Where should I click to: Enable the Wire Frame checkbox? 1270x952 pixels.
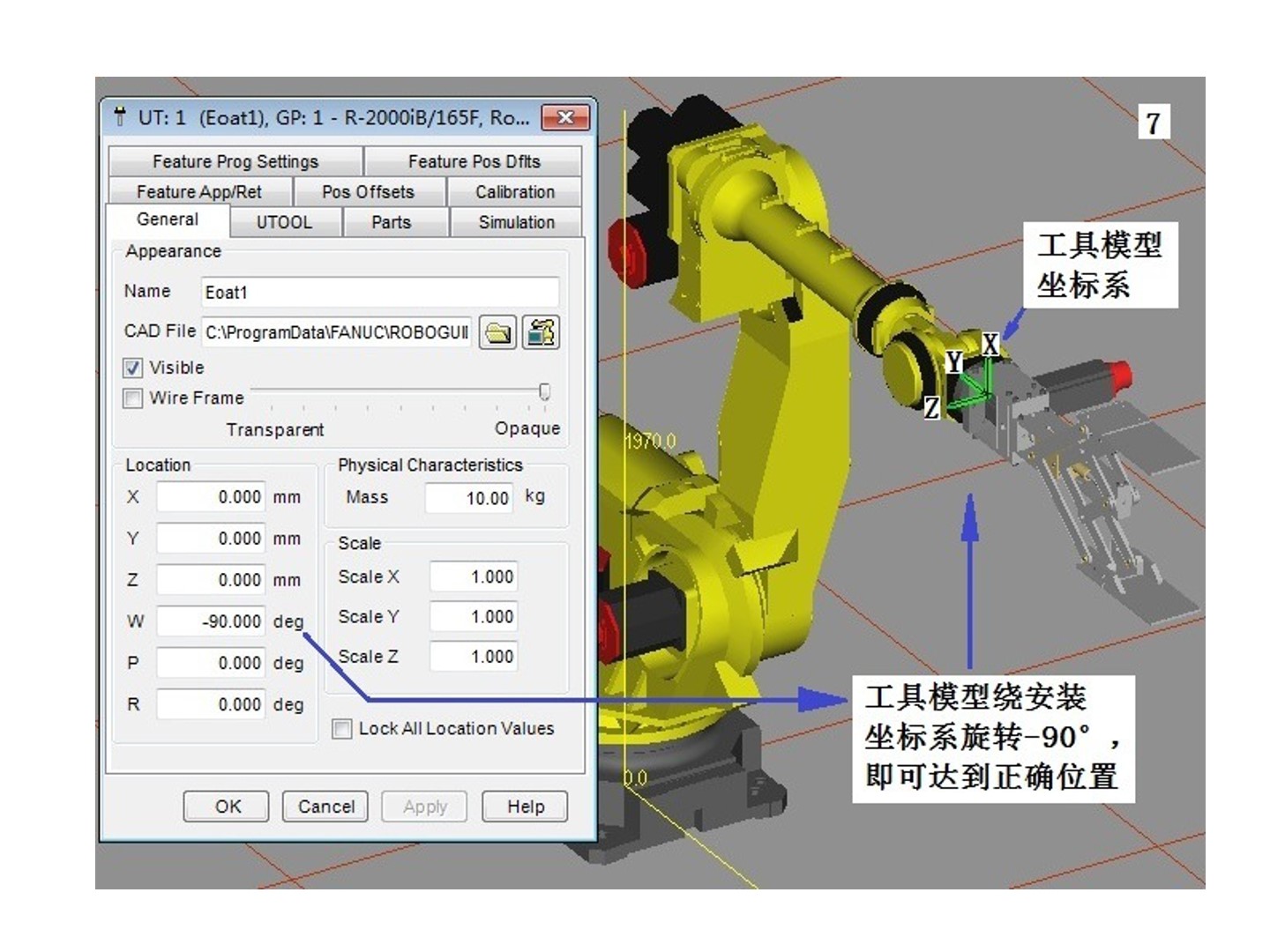(x=132, y=398)
